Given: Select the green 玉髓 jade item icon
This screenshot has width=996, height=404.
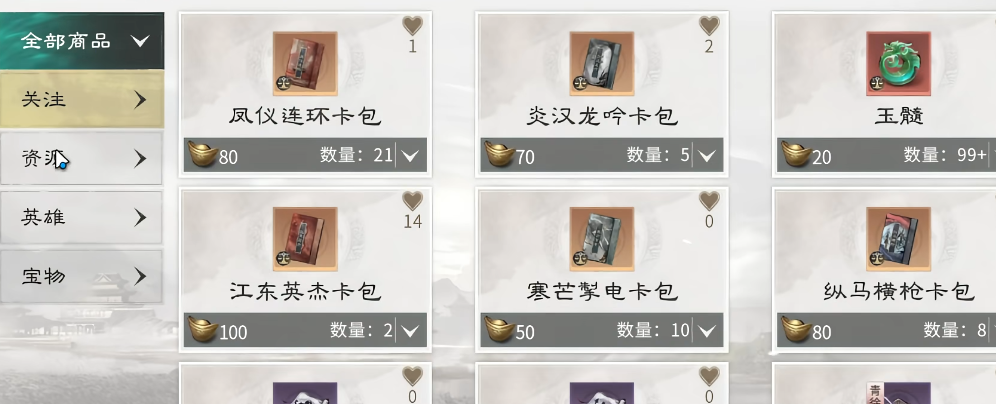Looking at the screenshot, I should [898, 64].
